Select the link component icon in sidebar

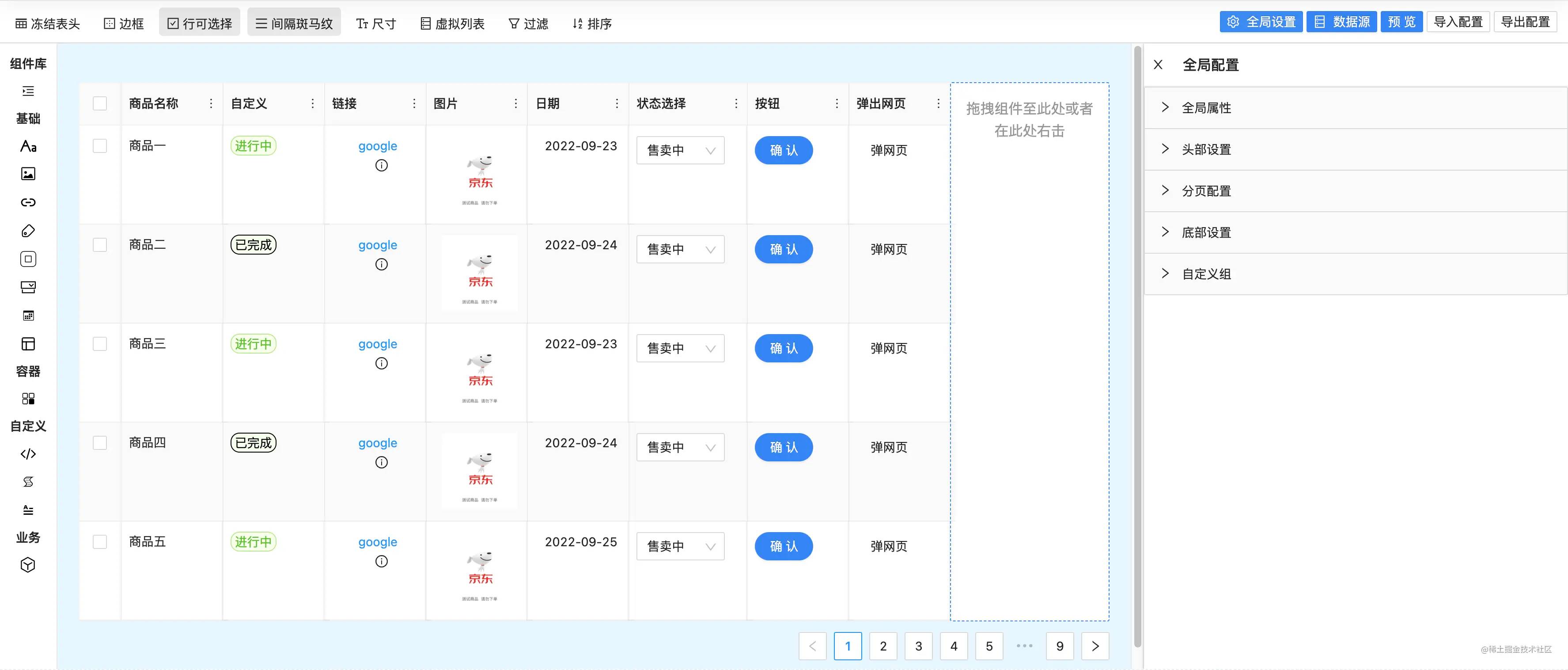point(28,202)
